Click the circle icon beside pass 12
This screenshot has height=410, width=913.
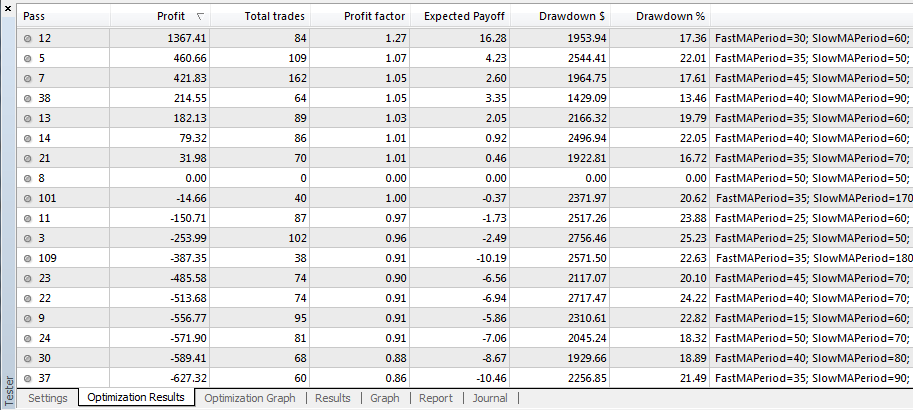[x=29, y=38]
